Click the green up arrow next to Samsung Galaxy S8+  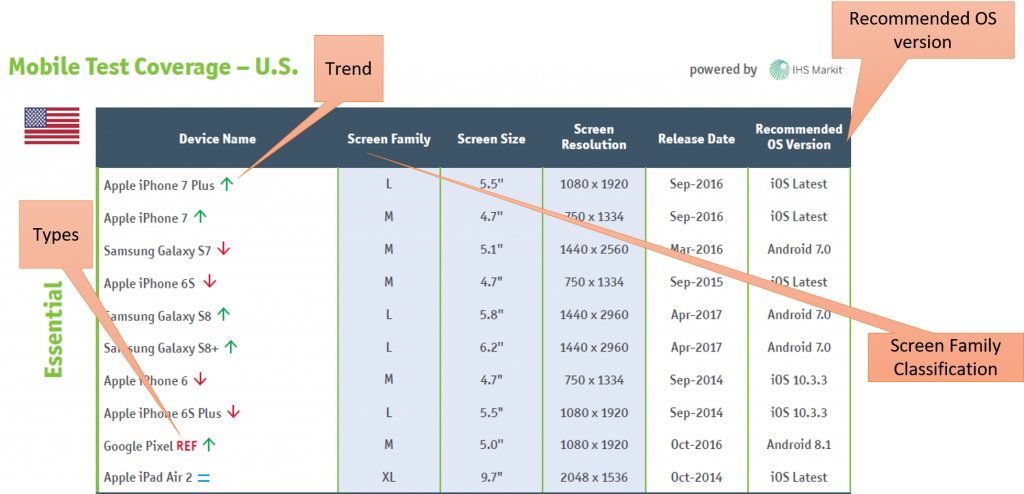pyautogui.click(x=230, y=348)
